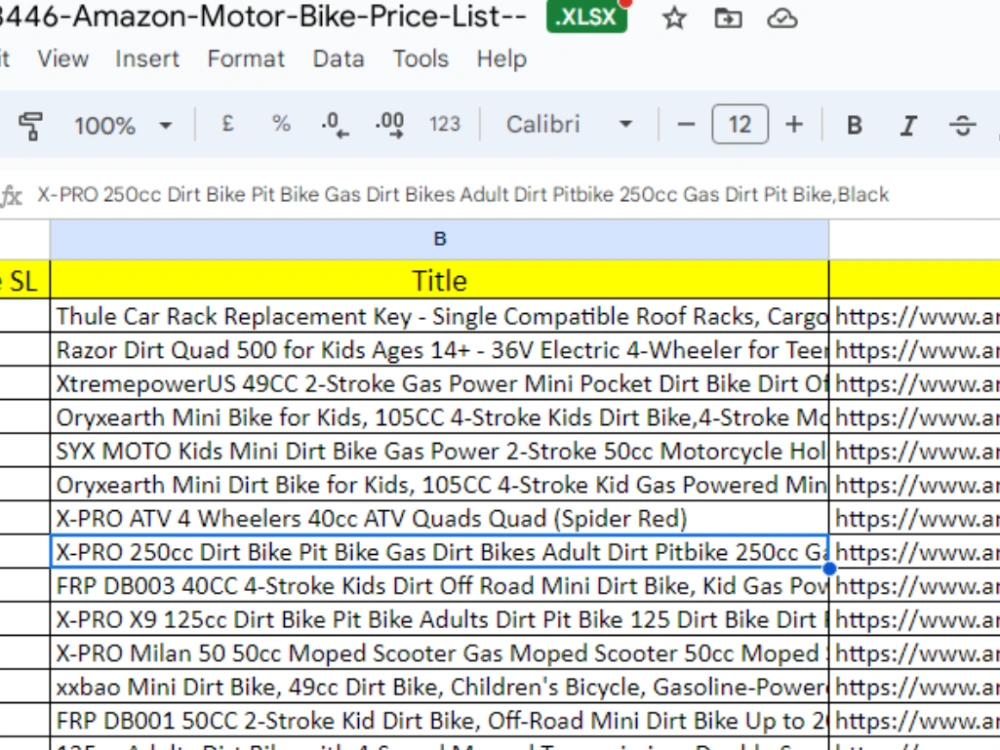Activate the paint format tool
Viewport: 1000px width, 750px height.
click(30, 124)
